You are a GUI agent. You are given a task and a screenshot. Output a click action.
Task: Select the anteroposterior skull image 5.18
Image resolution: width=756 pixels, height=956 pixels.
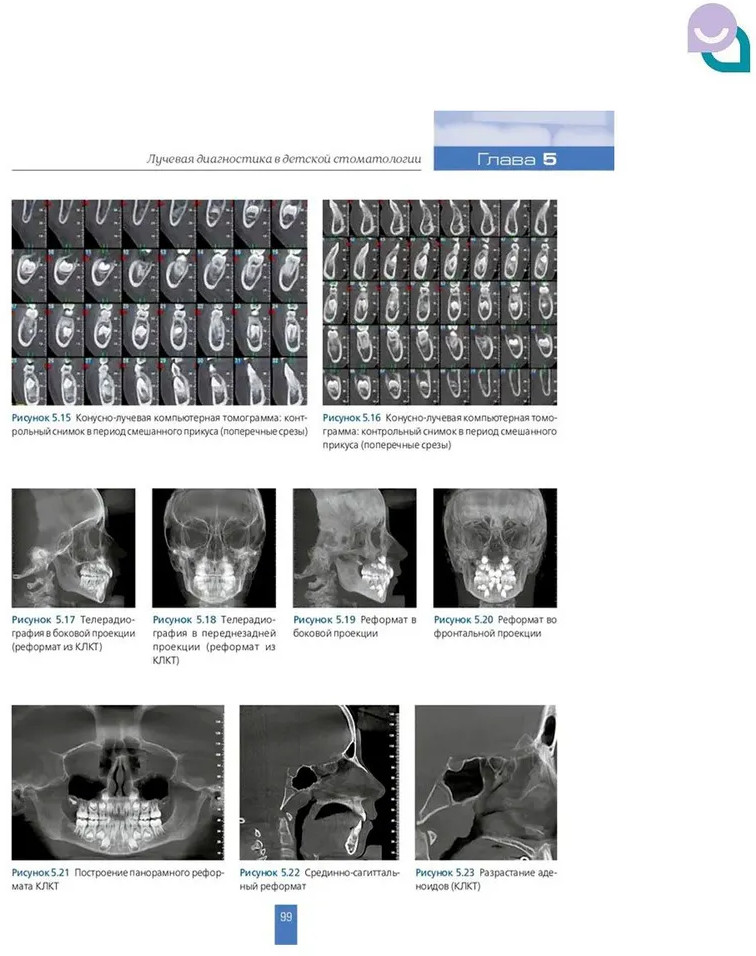(x=214, y=547)
